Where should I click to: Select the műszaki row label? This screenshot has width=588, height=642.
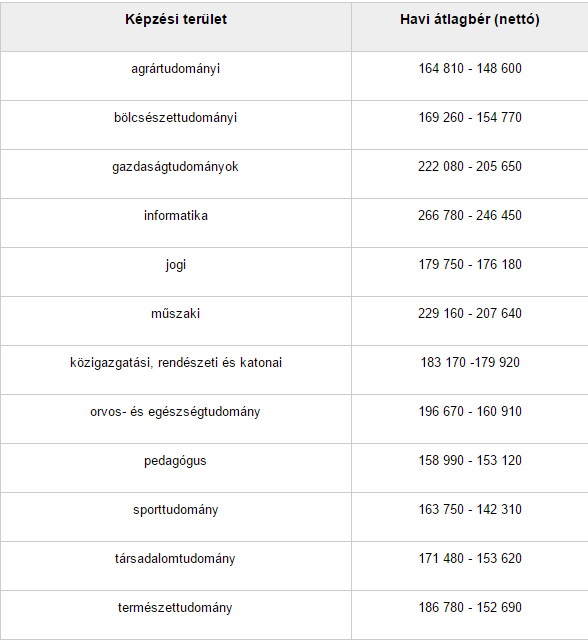pos(176,314)
